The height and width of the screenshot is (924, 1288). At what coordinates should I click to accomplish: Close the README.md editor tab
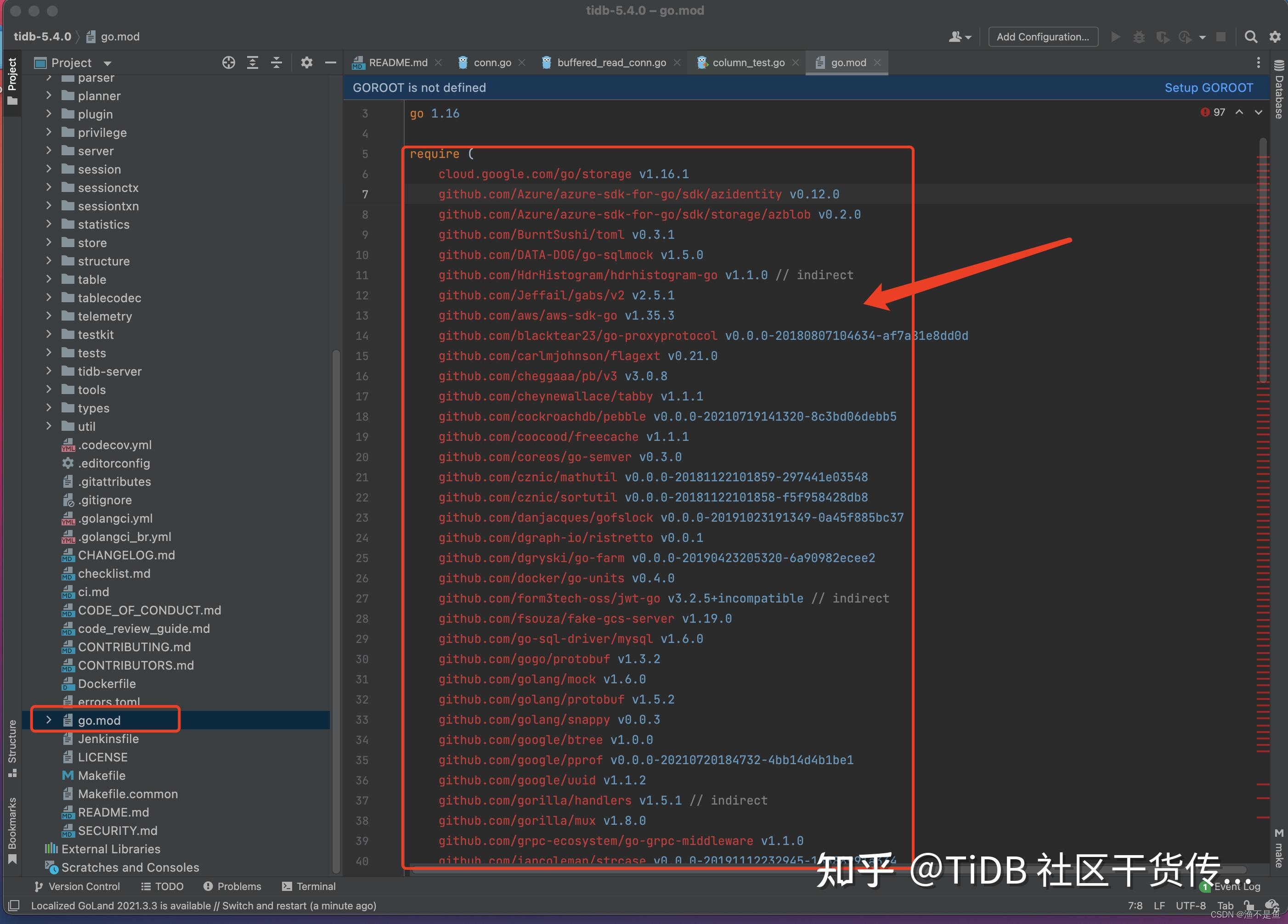[438, 62]
